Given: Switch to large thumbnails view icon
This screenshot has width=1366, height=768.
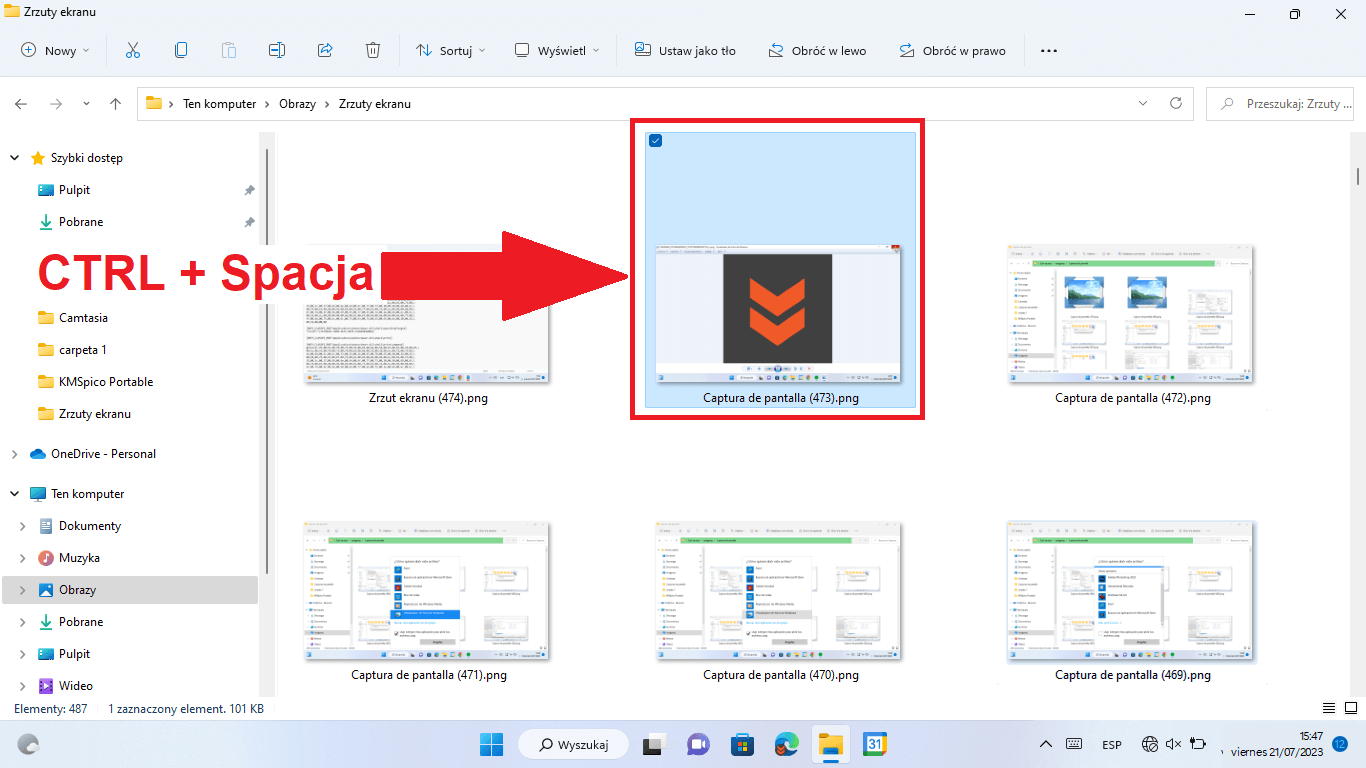Looking at the screenshot, I should click(x=1350, y=708).
